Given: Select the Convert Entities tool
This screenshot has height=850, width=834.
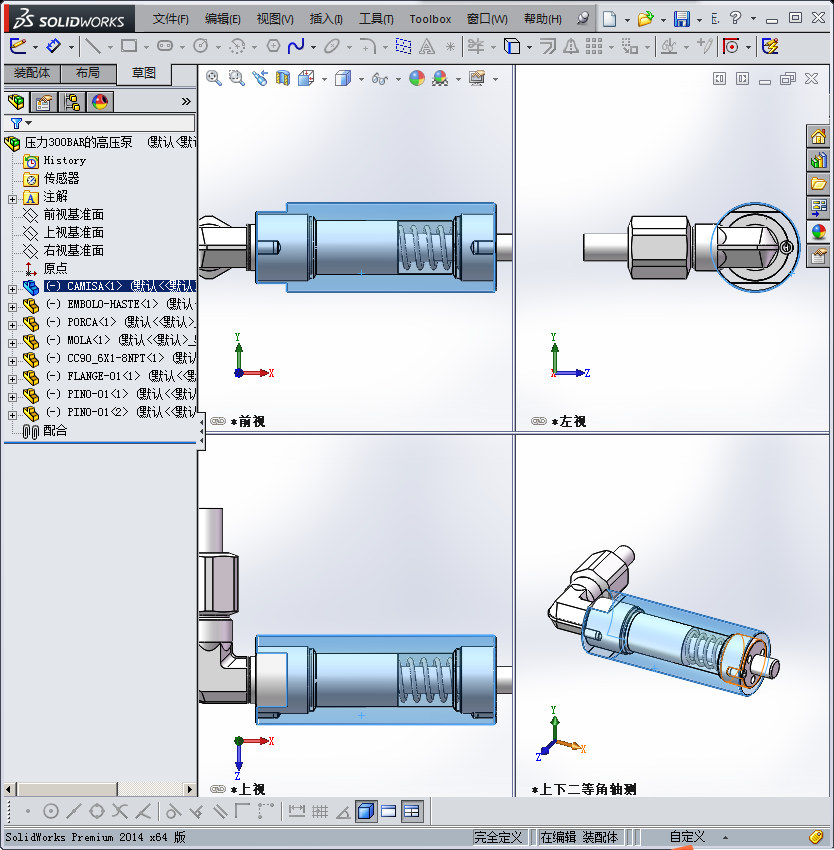Looking at the screenshot, I should point(511,47).
